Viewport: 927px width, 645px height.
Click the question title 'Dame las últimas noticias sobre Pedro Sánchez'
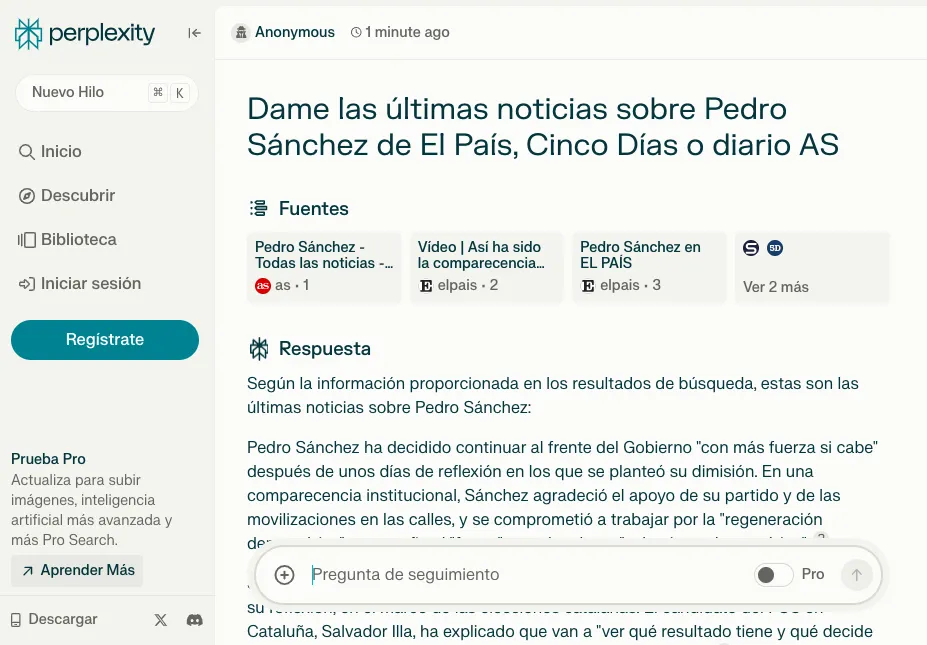[x=543, y=127]
